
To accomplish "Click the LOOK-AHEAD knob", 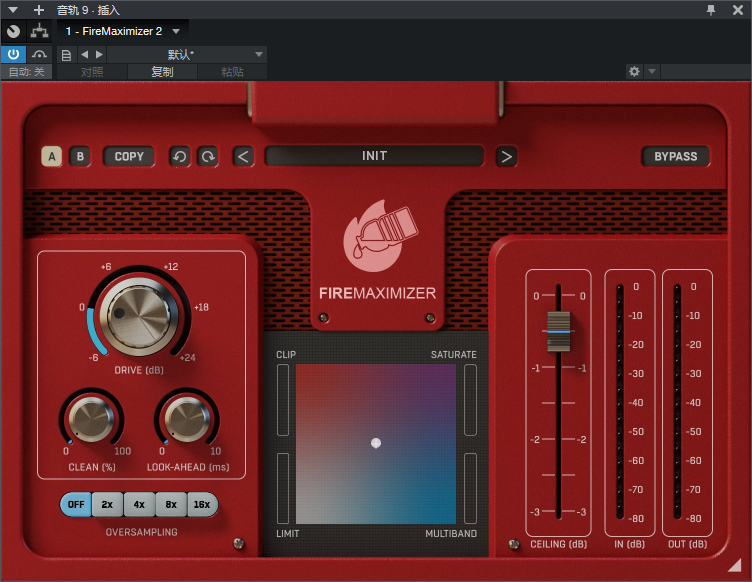I will pos(187,419).
